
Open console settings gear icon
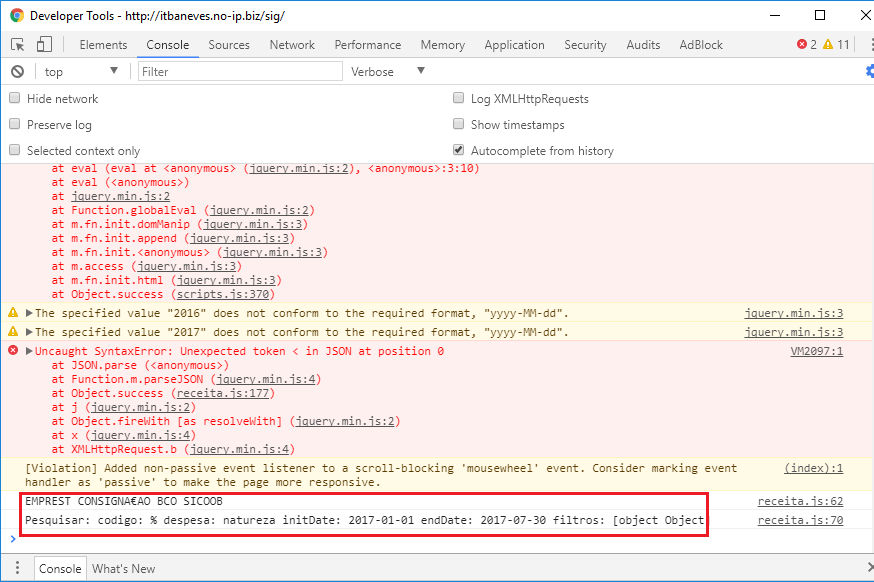[x=870, y=71]
